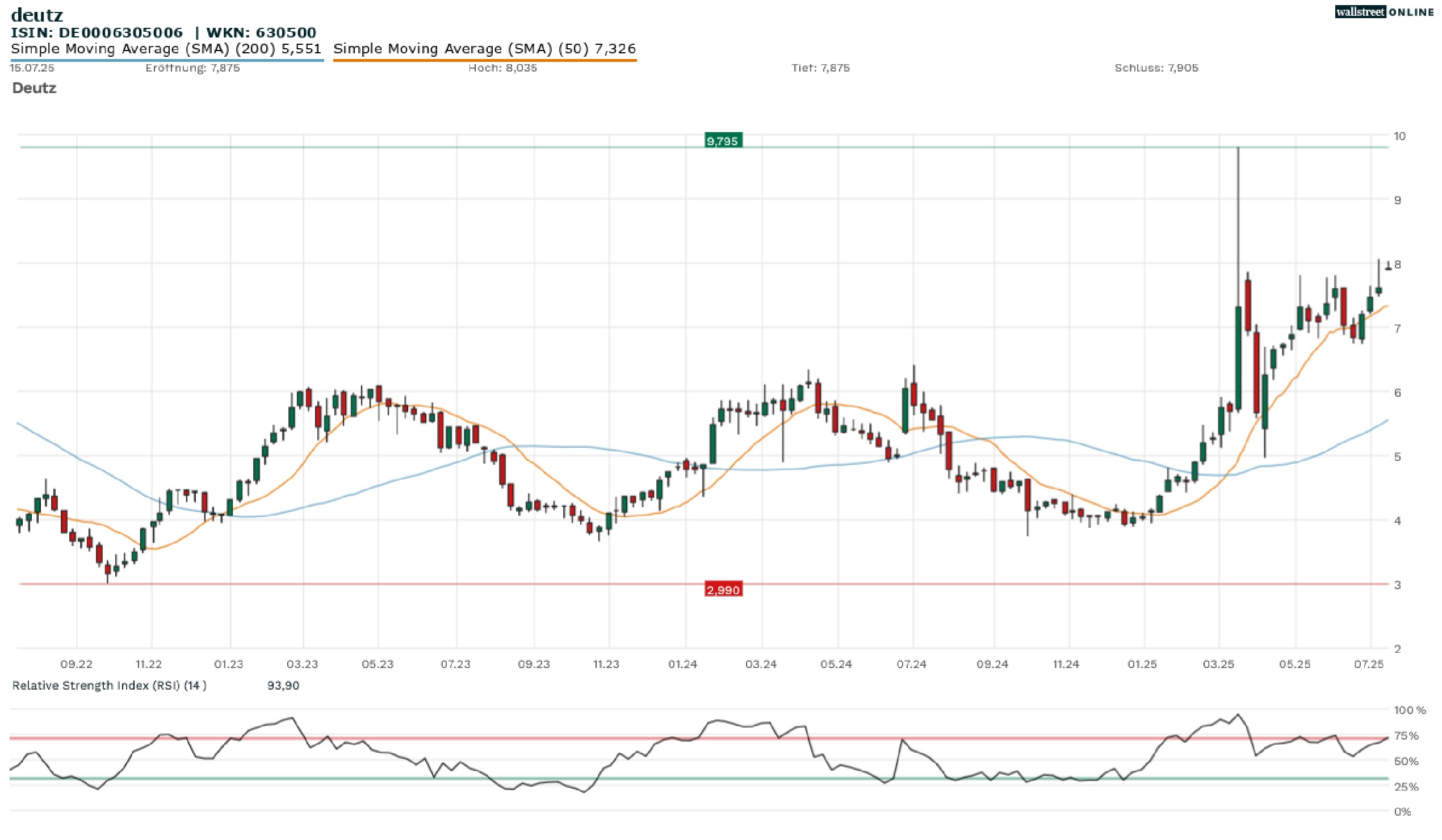Click the RSI axis label 25%
This screenshot has height=840, width=1442.
[1406, 787]
